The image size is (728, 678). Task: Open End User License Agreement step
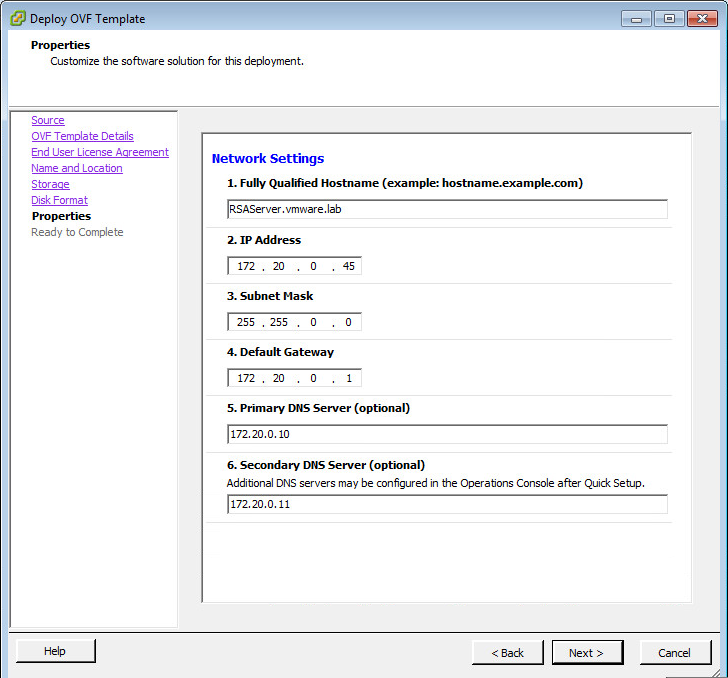coord(100,152)
